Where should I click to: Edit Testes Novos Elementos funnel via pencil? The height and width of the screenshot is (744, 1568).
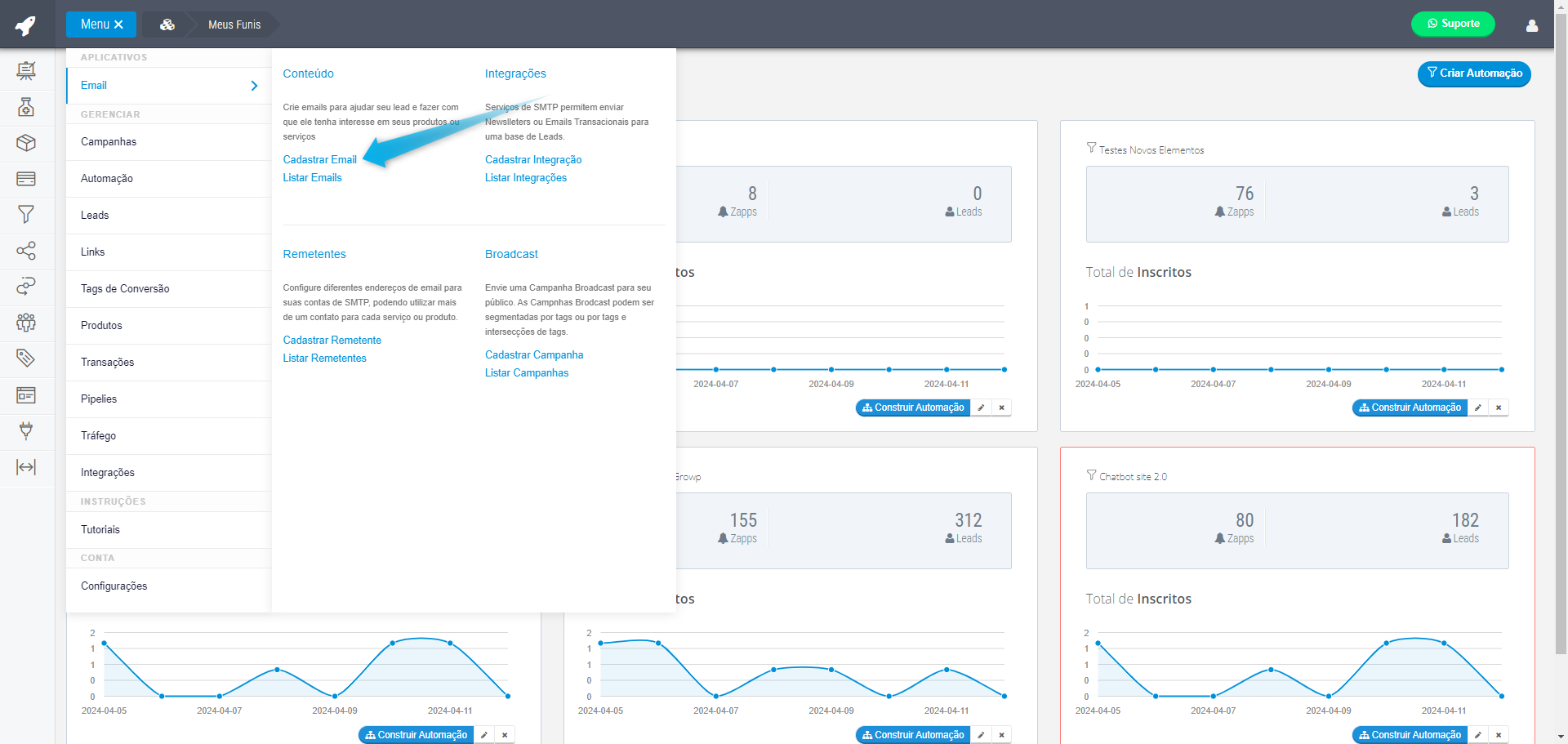click(1478, 408)
